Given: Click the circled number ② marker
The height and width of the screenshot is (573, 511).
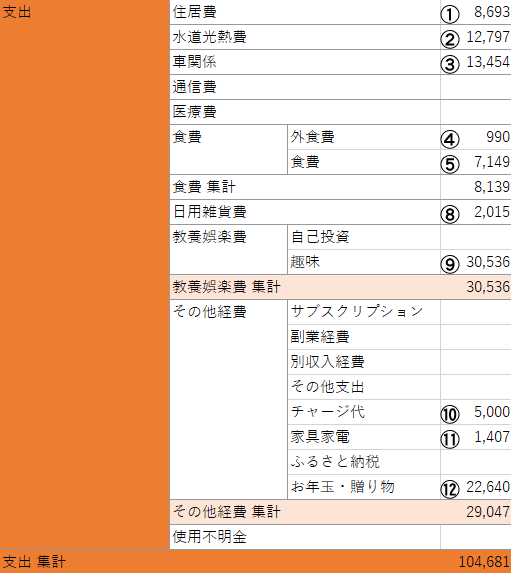Looking at the screenshot, I should (450, 39).
